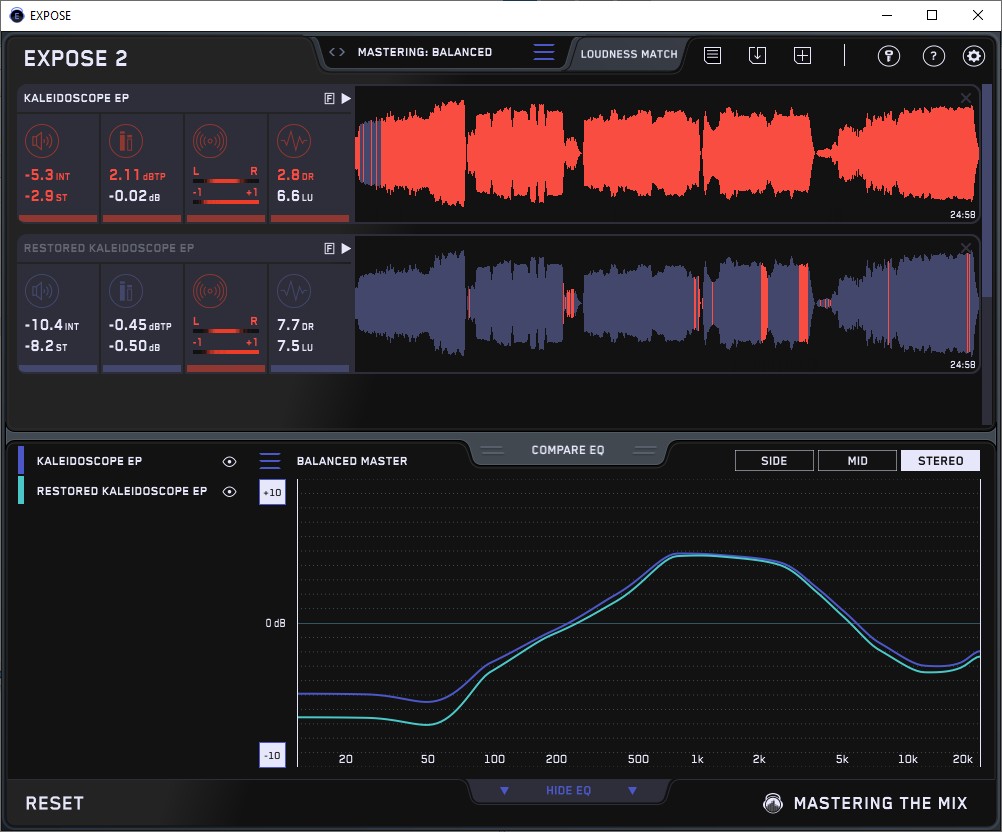The height and width of the screenshot is (832, 1002).
Task: Click the license key icon
Action: (888, 56)
